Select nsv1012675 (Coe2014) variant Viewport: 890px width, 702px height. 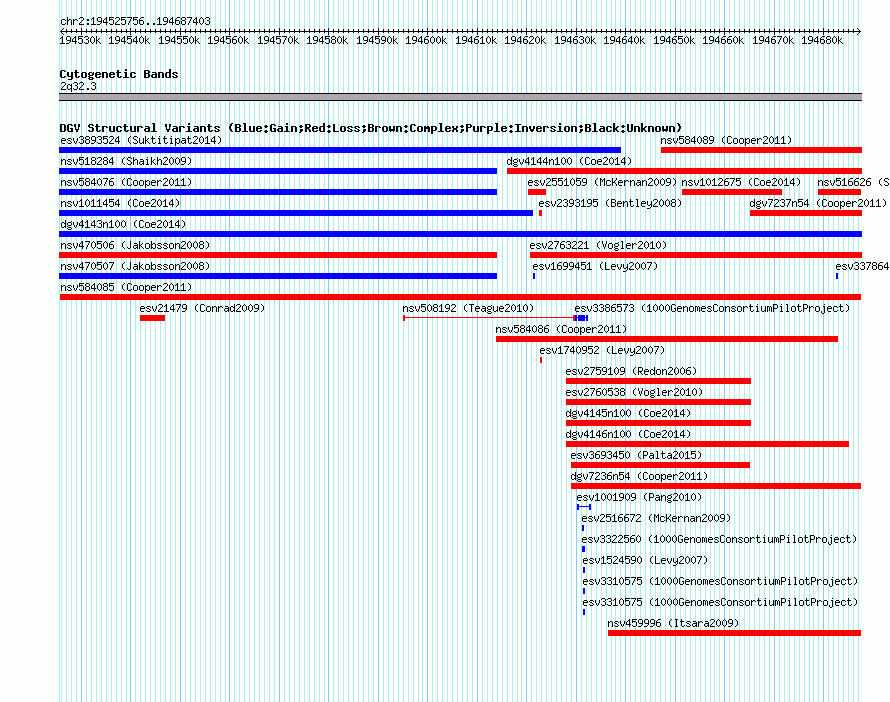[741, 182]
